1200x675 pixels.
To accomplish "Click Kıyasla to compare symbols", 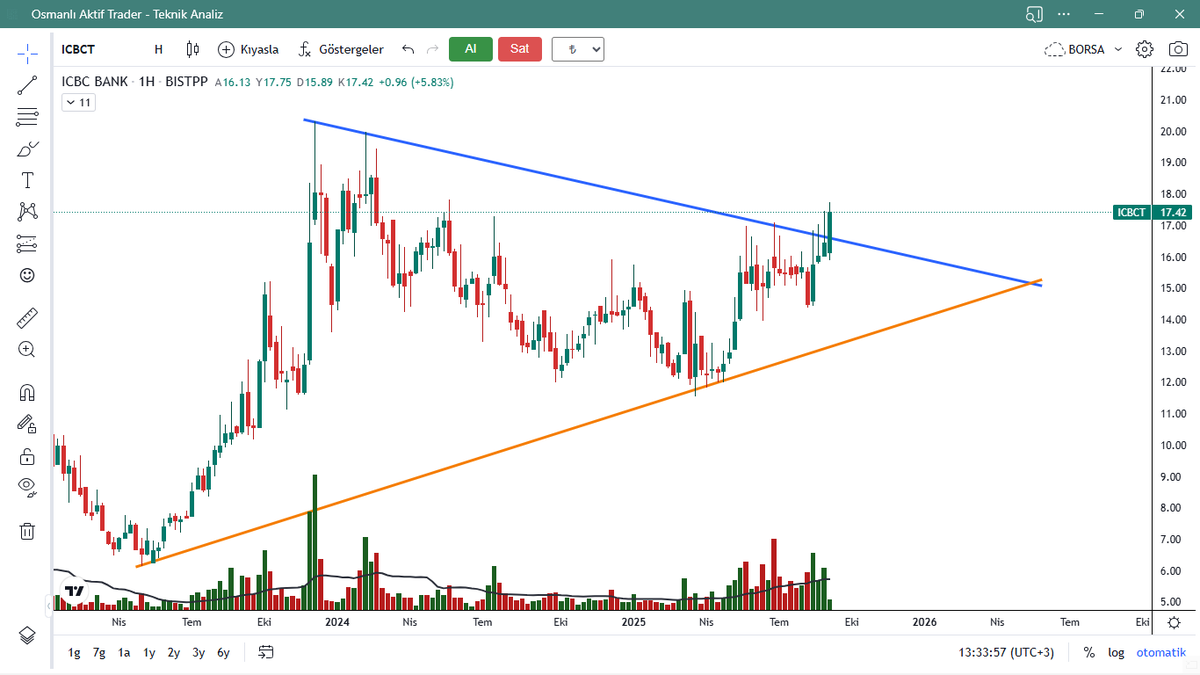I will tap(248, 49).
